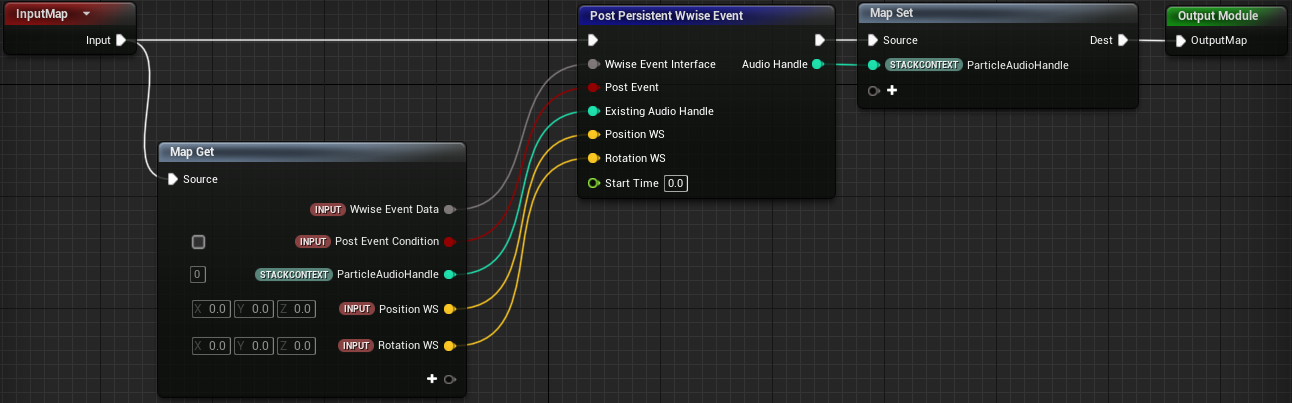The width and height of the screenshot is (1292, 403).
Task: Click the Wwise Event Data output pin
Action: coord(449,210)
